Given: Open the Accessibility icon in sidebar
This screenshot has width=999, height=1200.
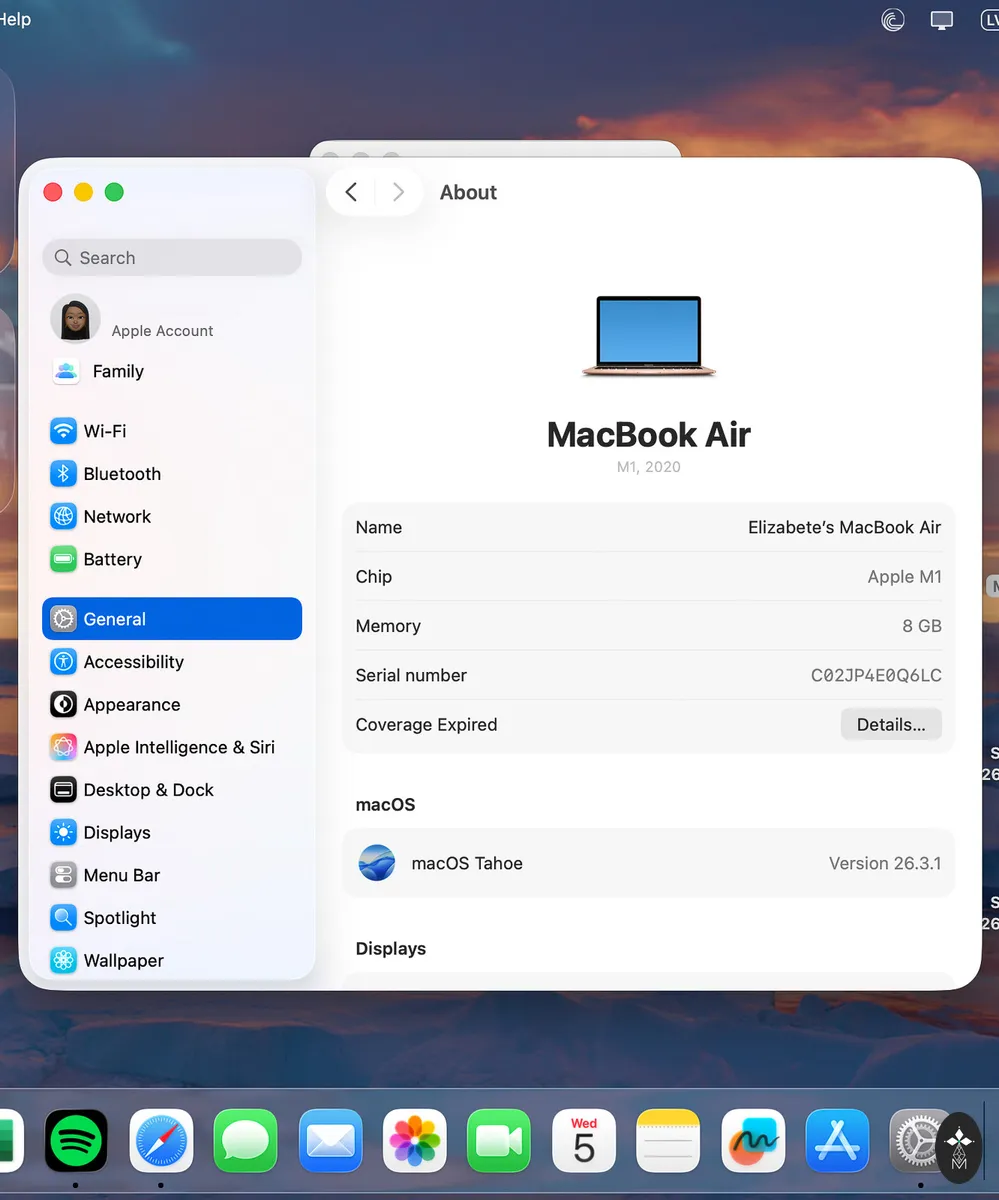Looking at the screenshot, I should click(x=63, y=662).
